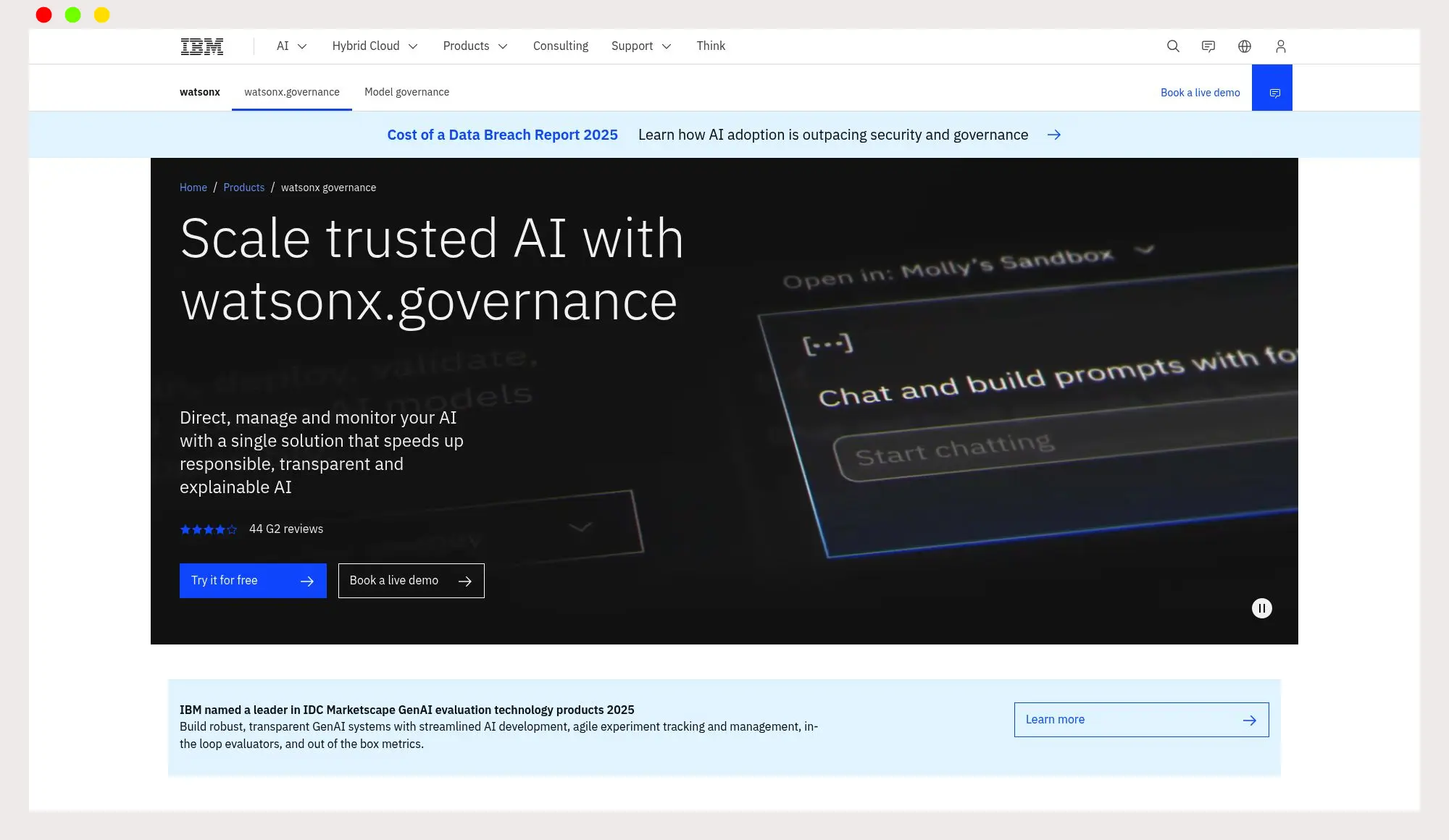Expand the Hybrid Cloud dropdown
The image size is (1449, 840).
(x=375, y=46)
